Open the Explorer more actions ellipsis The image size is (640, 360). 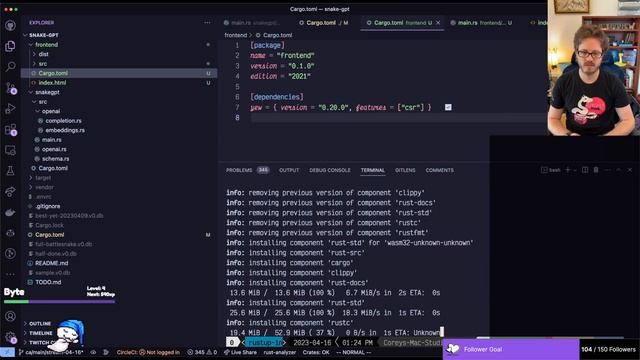[207, 23]
